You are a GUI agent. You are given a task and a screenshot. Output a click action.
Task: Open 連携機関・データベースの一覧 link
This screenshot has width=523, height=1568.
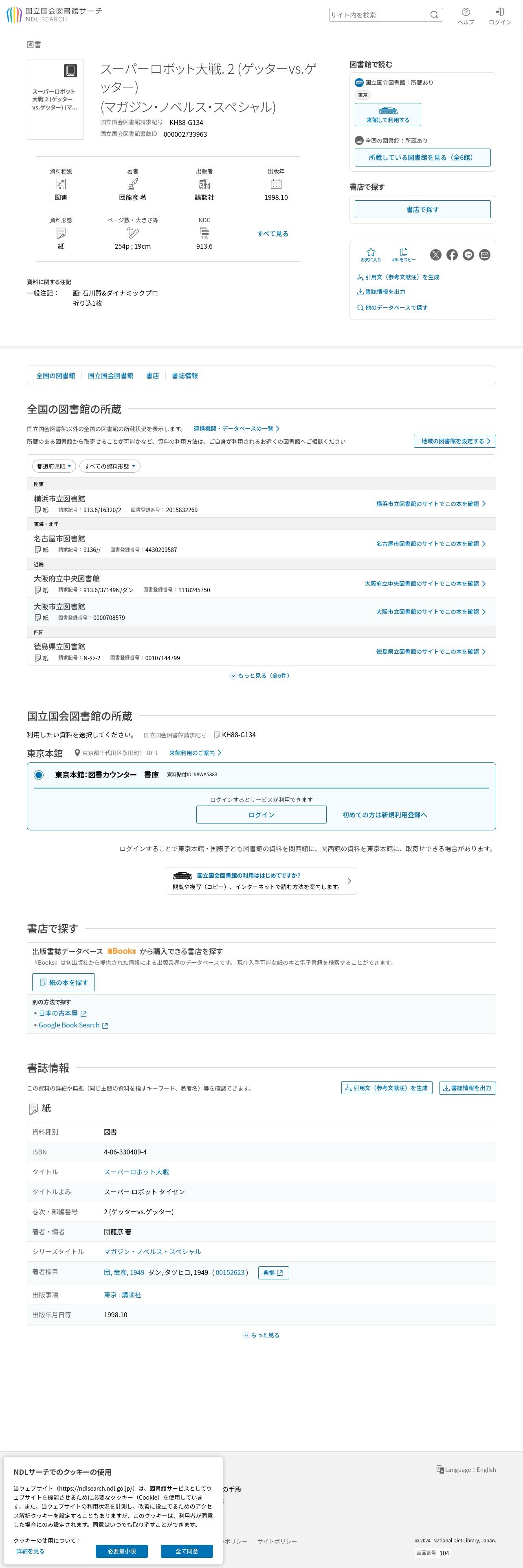(236, 429)
